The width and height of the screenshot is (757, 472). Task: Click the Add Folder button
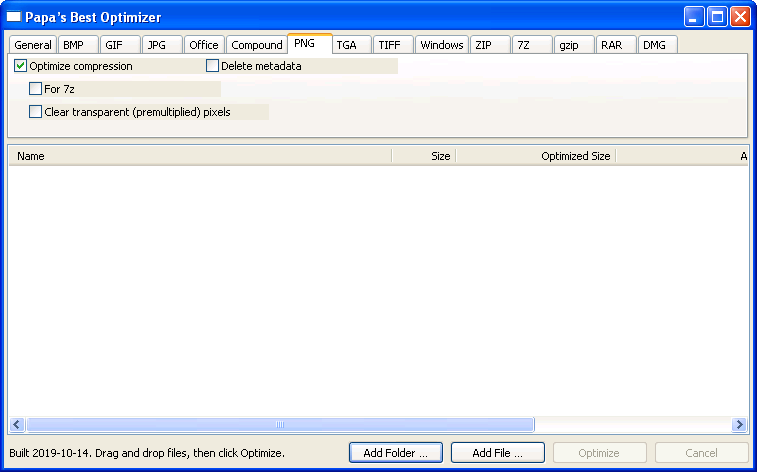pos(395,453)
